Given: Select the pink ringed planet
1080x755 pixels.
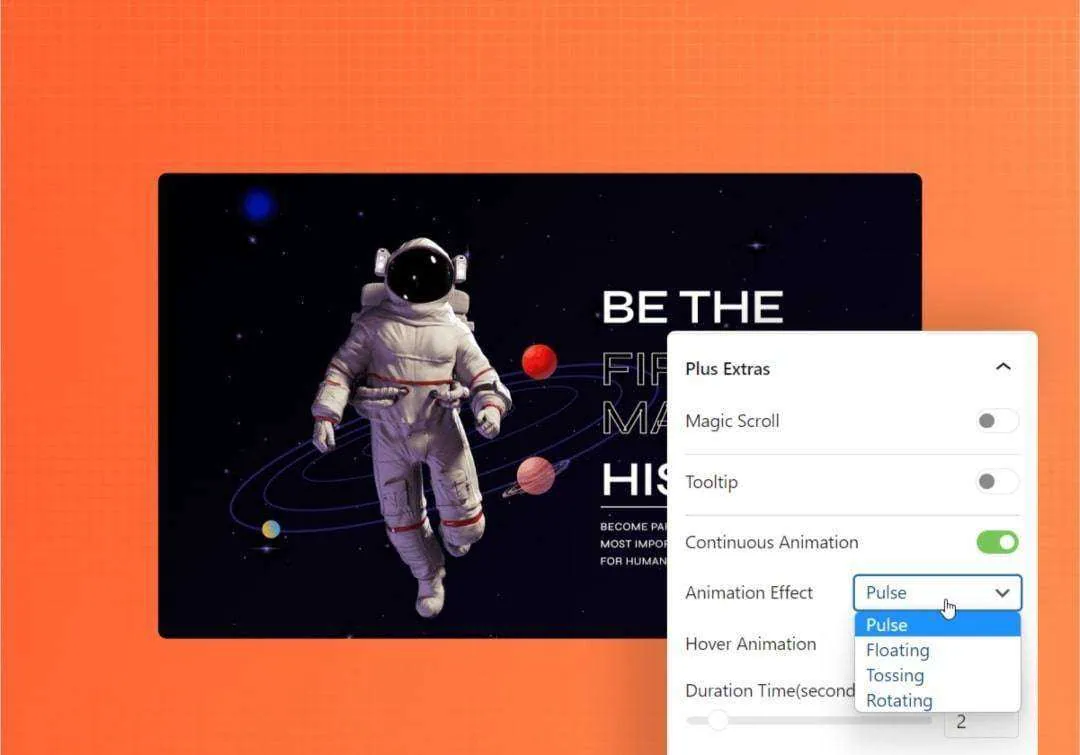Looking at the screenshot, I should 537,475.
